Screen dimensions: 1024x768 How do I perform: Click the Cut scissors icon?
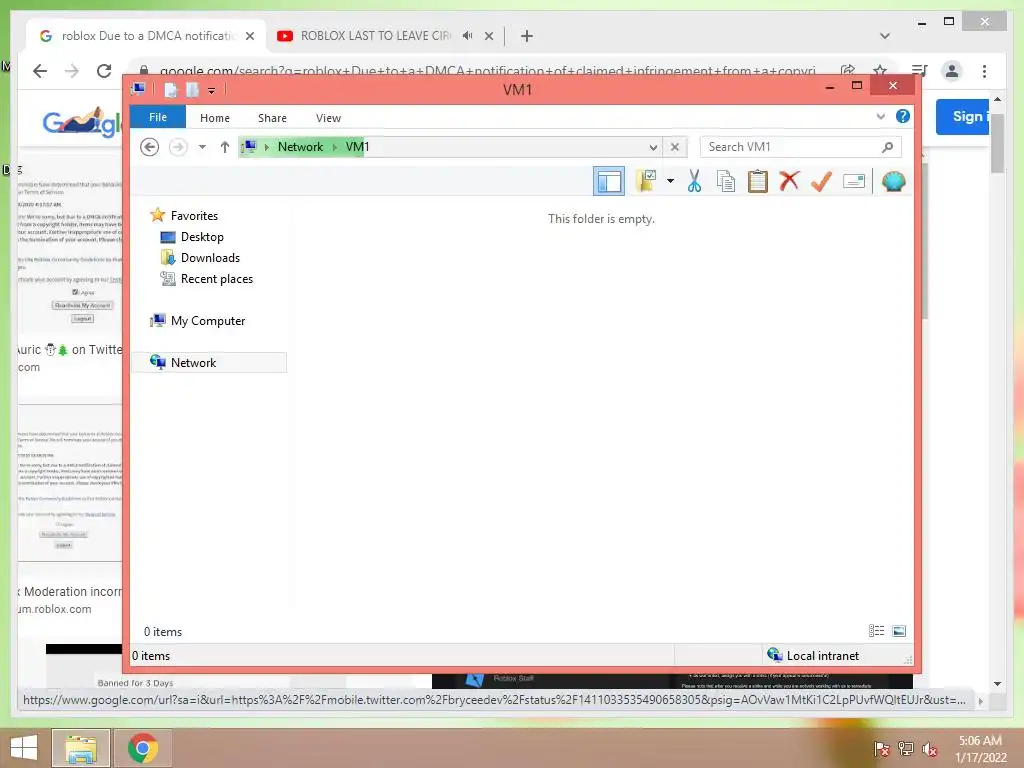coord(694,181)
